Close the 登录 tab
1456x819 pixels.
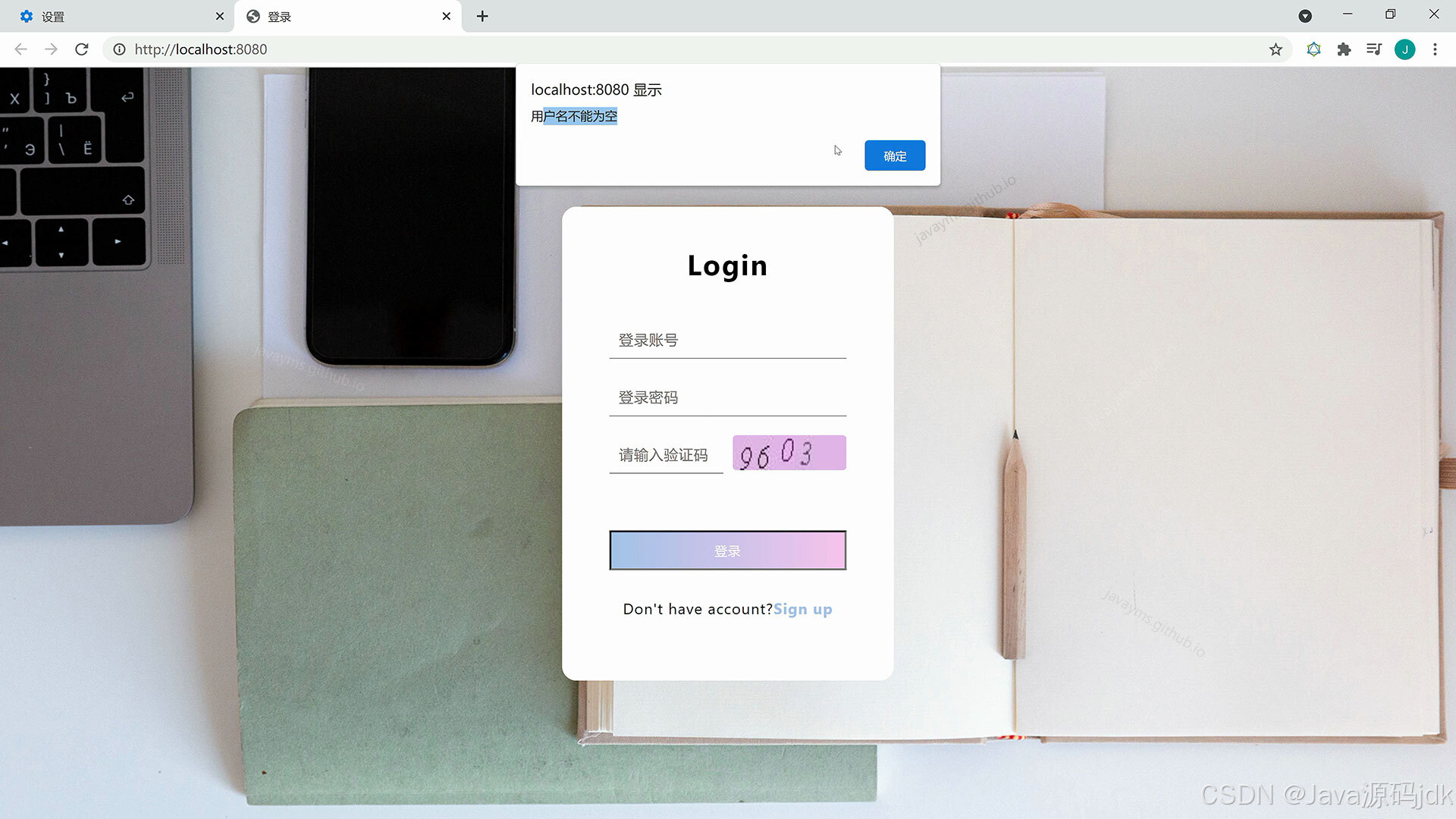point(446,16)
